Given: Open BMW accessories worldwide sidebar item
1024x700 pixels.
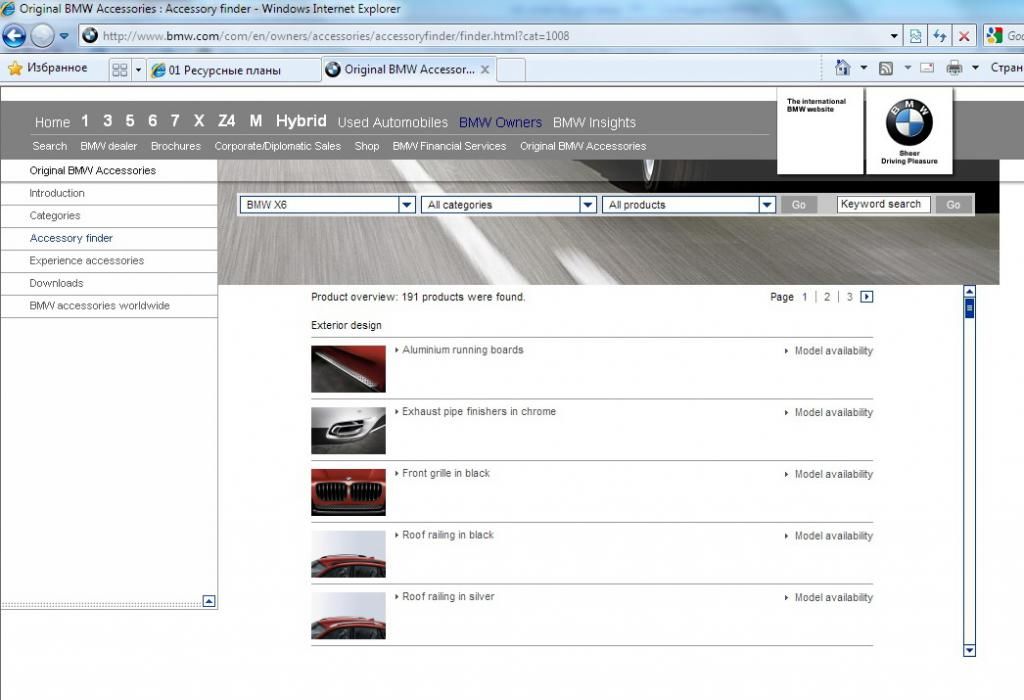Looking at the screenshot, I should 99,306.
